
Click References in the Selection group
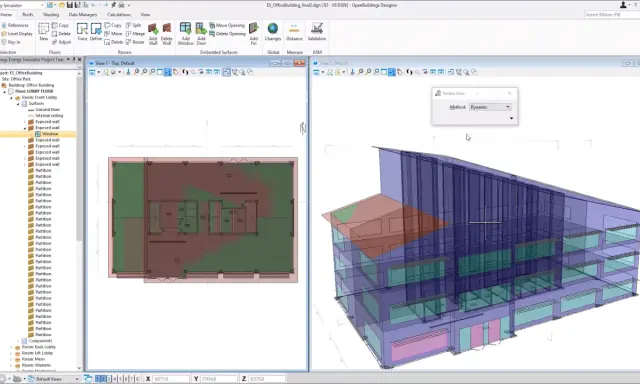click(15, 25)
